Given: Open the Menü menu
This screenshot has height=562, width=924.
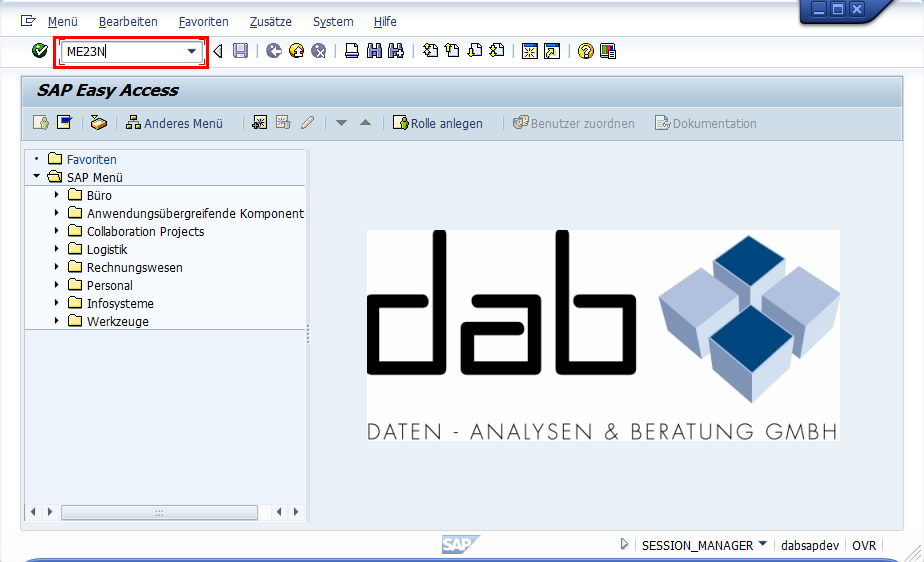Looking at the screenshot, I should tap(62, 22).
